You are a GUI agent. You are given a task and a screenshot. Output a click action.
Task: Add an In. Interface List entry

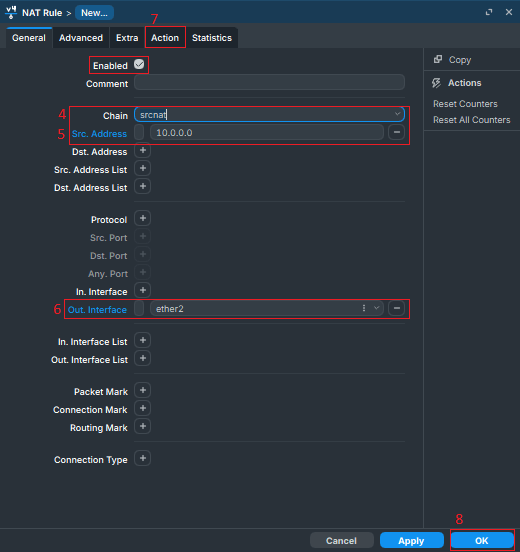tap(143, 340)
